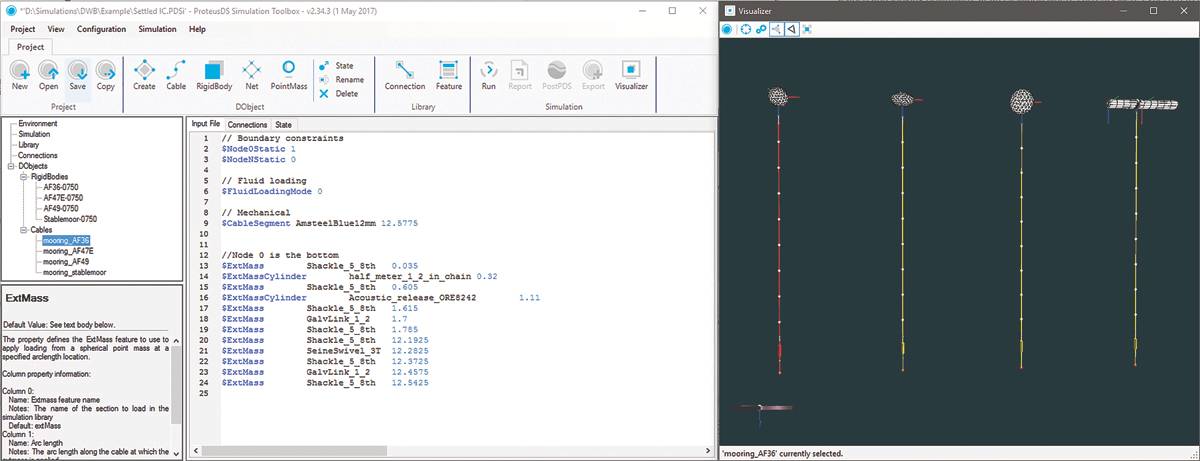Select Library in the project tree
This screenshot has width=1200, height=461.
click(28, 145)
